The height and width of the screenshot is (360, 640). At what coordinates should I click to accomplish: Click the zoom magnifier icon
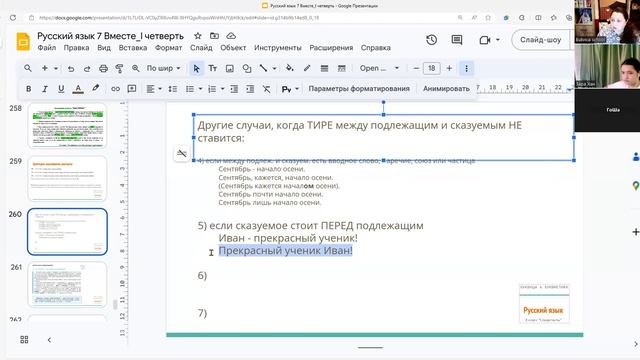coord(136,69)
